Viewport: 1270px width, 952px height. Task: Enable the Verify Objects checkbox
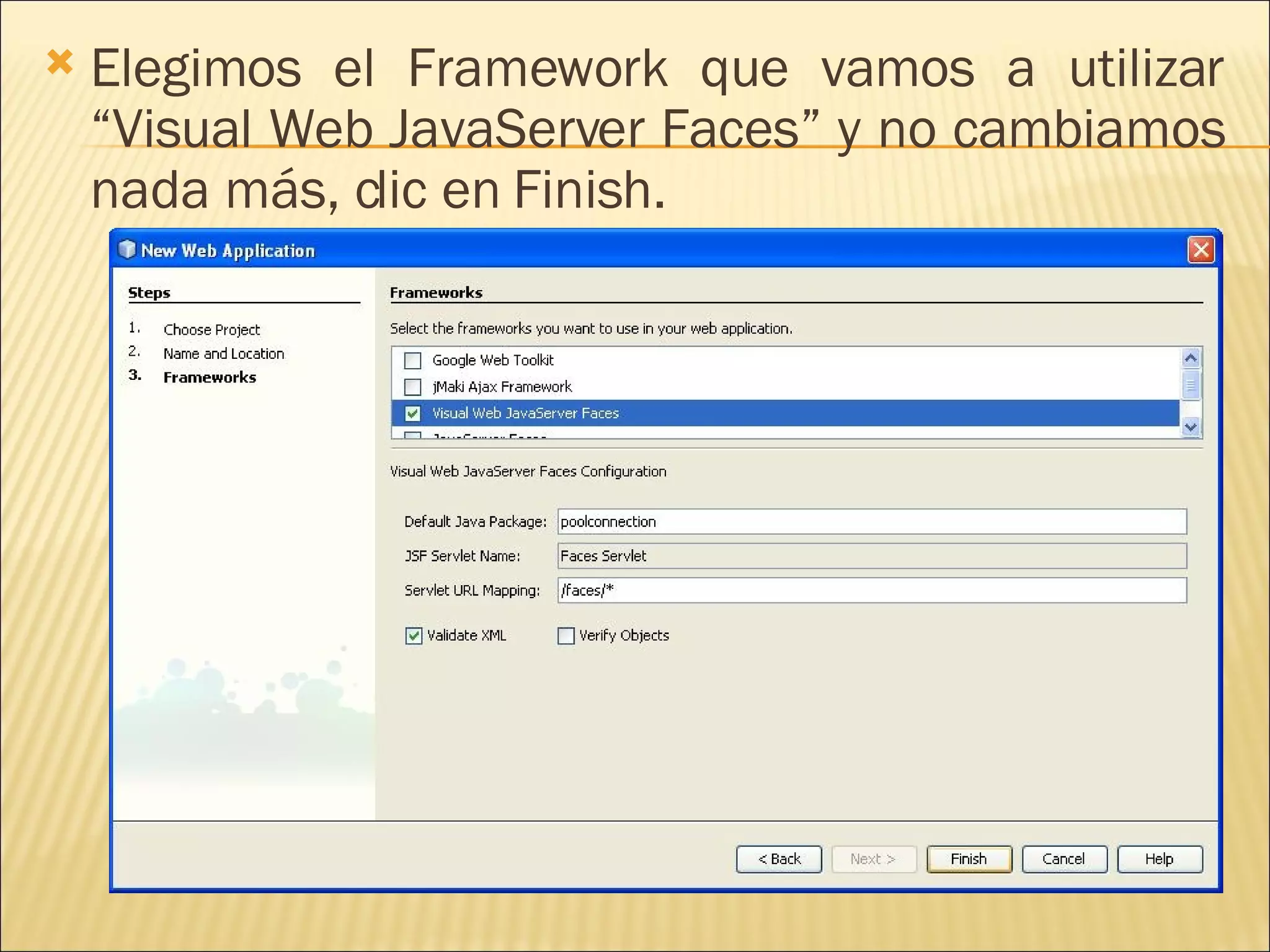tap(566, 636)
